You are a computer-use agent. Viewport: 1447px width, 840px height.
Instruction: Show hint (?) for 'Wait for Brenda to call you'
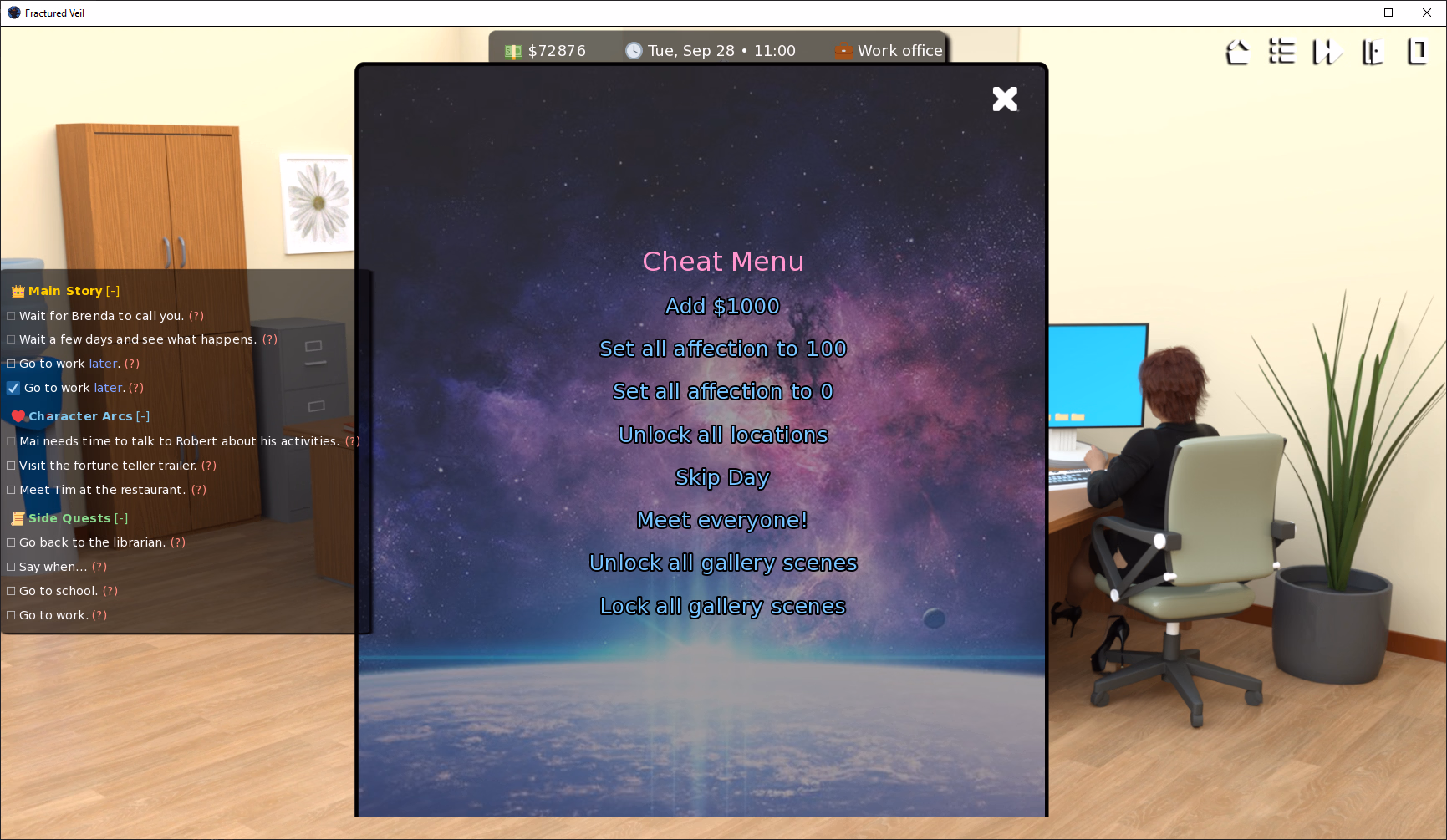tap(196, 316)
